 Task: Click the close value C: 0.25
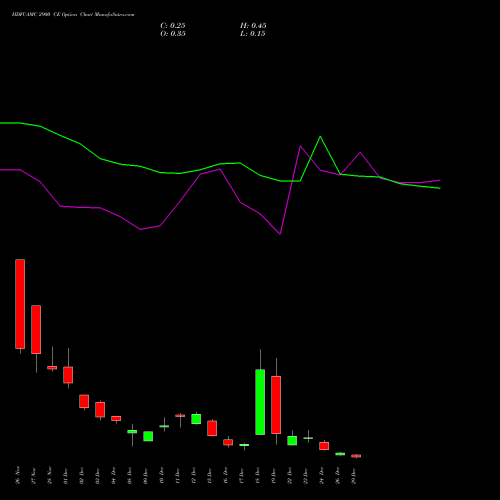tap(173, 26)
